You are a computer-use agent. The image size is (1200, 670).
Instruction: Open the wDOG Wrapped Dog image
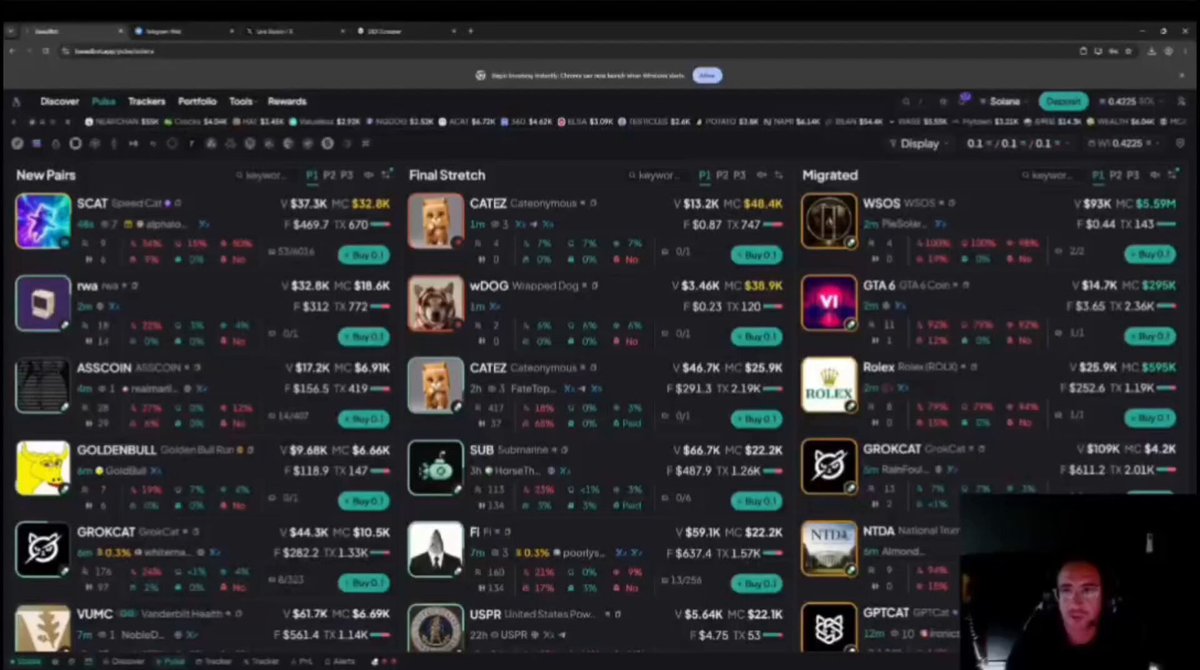tap(436, 303)
